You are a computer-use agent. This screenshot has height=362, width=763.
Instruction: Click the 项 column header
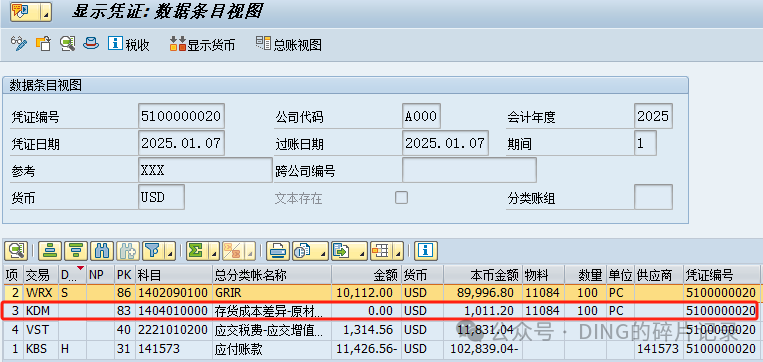point(12,275)
